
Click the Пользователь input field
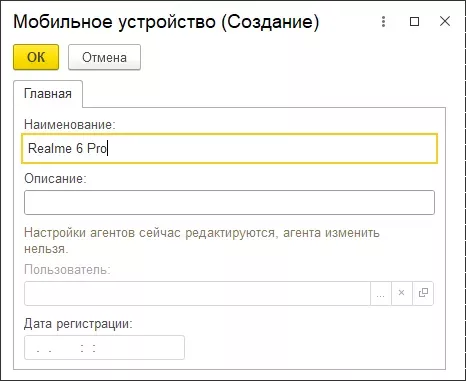(197, 293)
